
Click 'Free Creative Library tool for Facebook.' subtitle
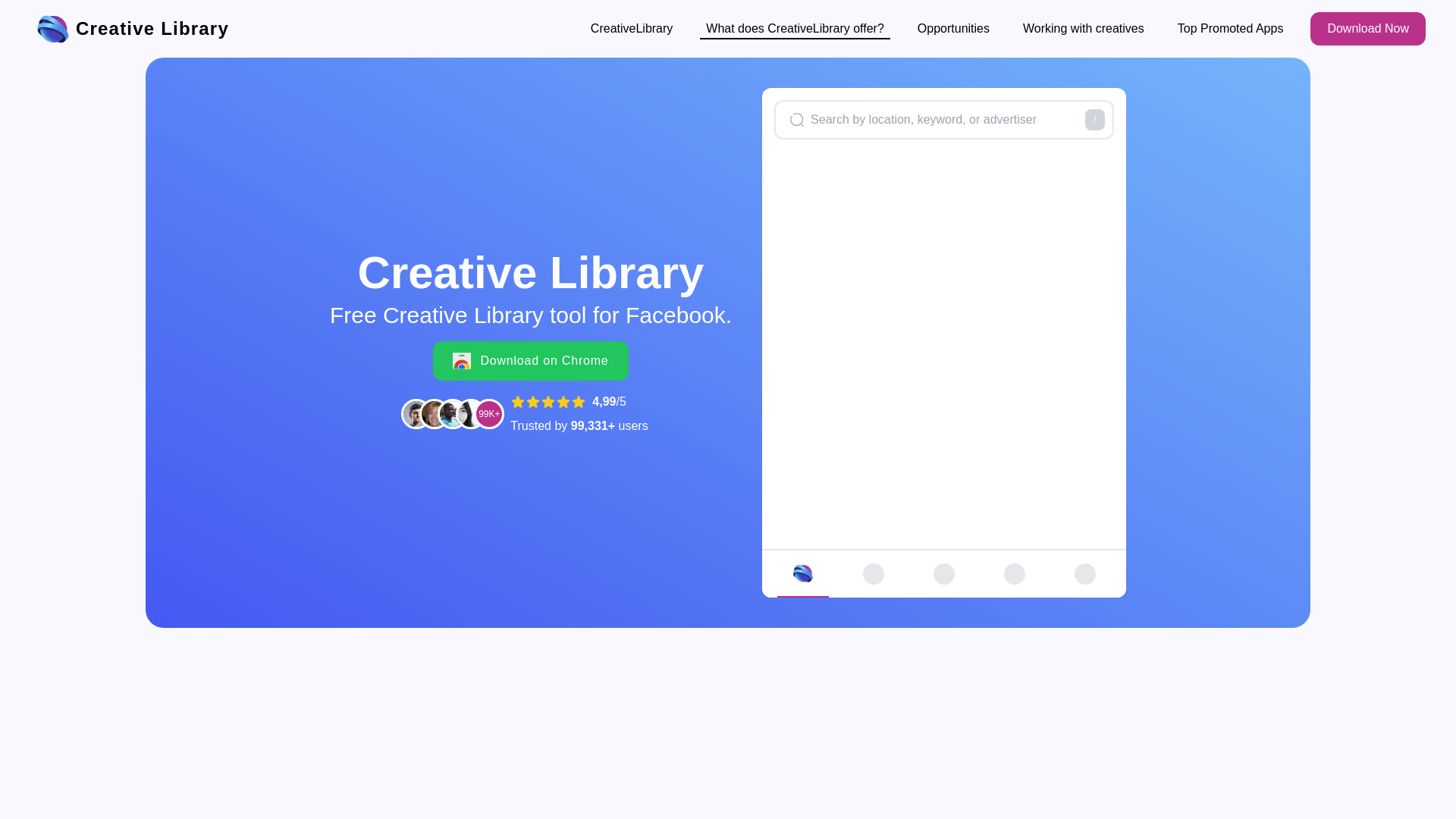click(531, 315)
